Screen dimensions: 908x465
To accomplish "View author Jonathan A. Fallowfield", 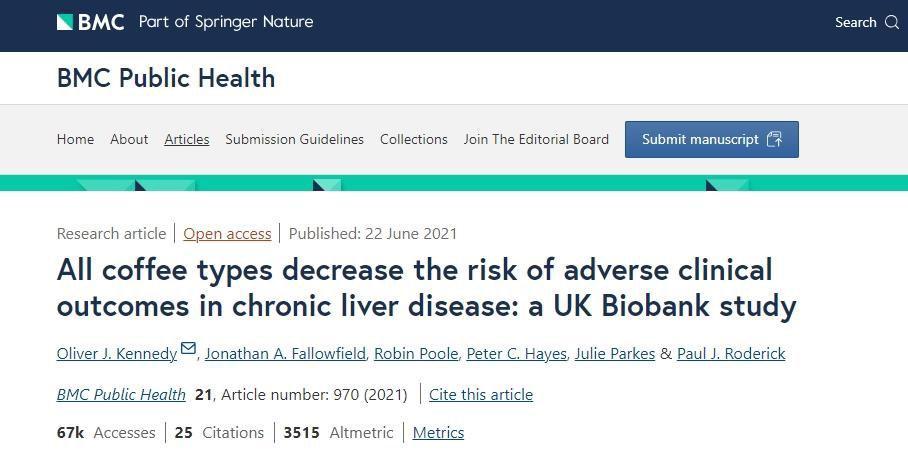I will (284, 353).
